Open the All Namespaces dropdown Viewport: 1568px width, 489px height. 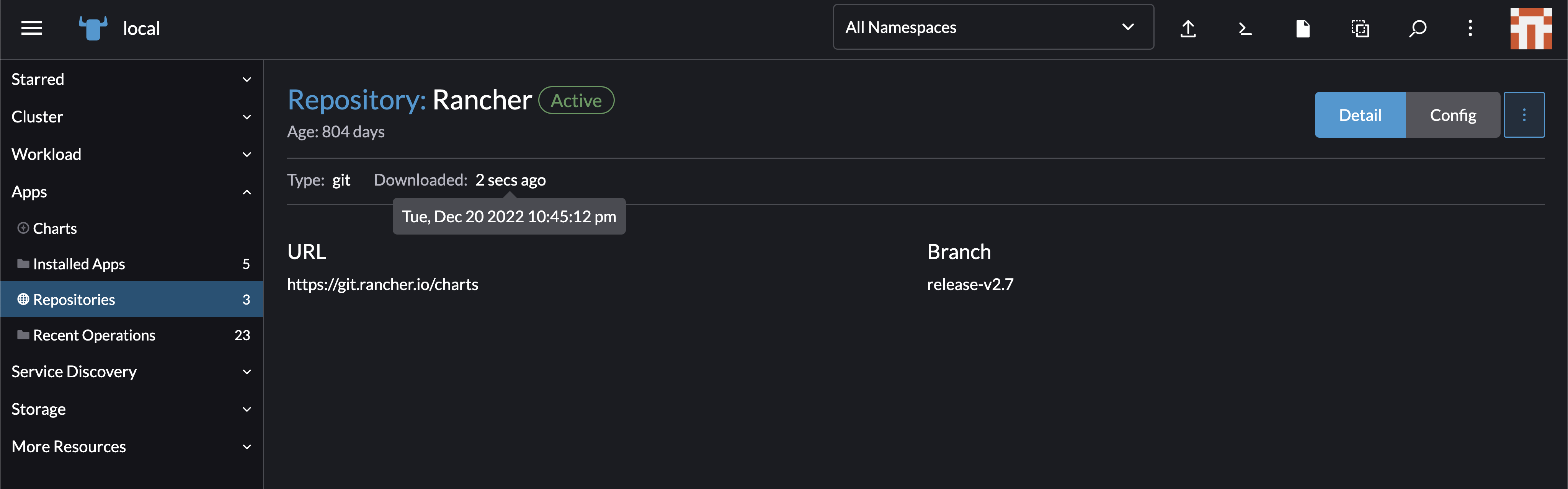pyautogui.click(x=992, y=27)
